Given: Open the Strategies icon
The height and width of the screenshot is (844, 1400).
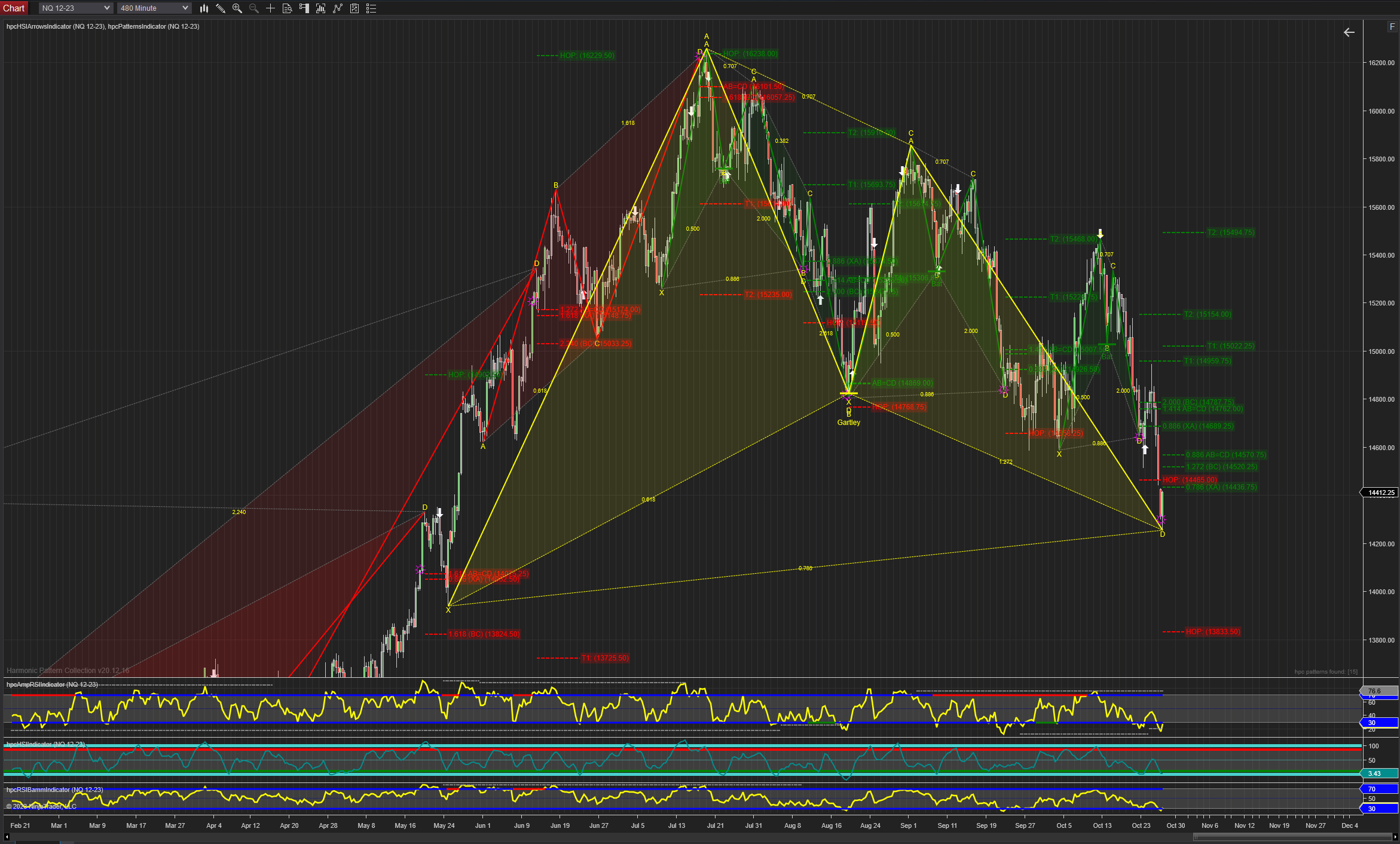Looking at the screenshot, I should click(354, 8).
